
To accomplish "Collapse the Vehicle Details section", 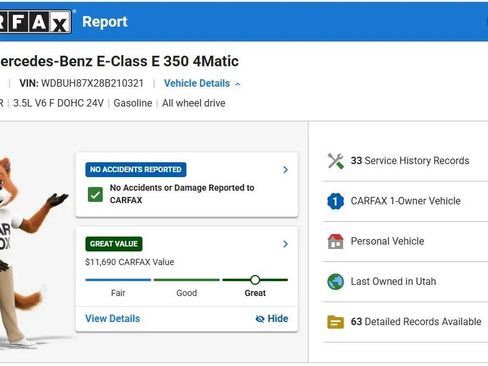I will (x=202, y=83).
